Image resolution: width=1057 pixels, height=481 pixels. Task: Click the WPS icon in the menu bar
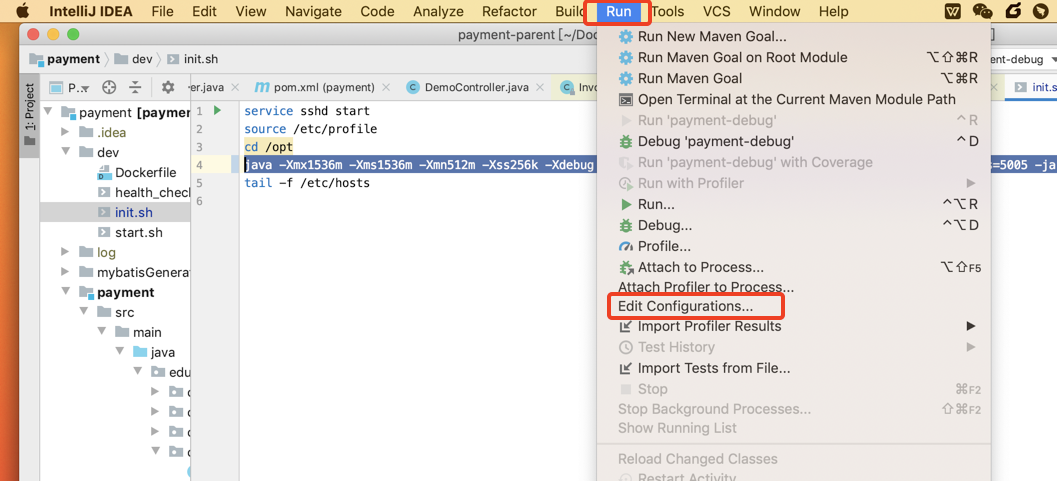(953, 11)
